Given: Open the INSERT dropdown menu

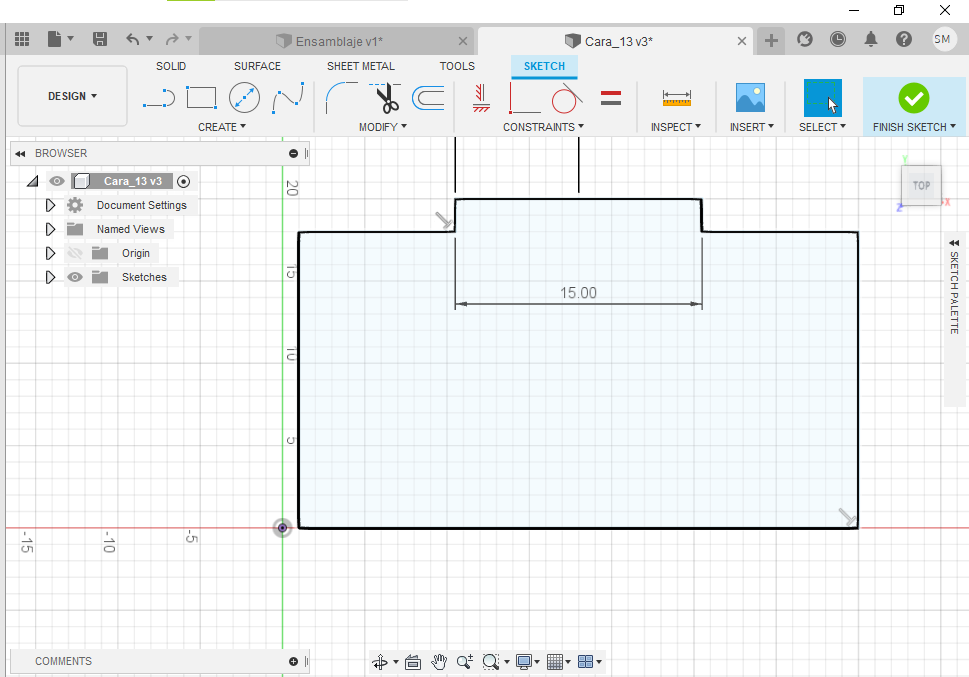Looking at the screenshot, I should click(751, 127).
